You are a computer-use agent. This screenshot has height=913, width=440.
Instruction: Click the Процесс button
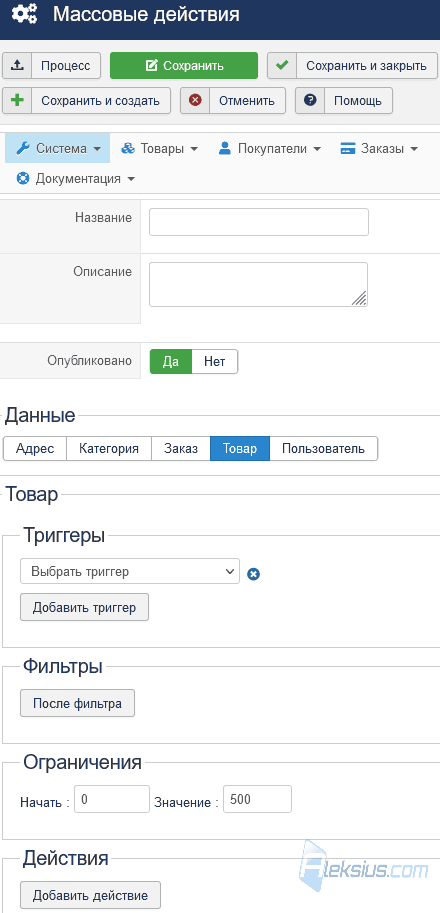click(x=52, y=65)
